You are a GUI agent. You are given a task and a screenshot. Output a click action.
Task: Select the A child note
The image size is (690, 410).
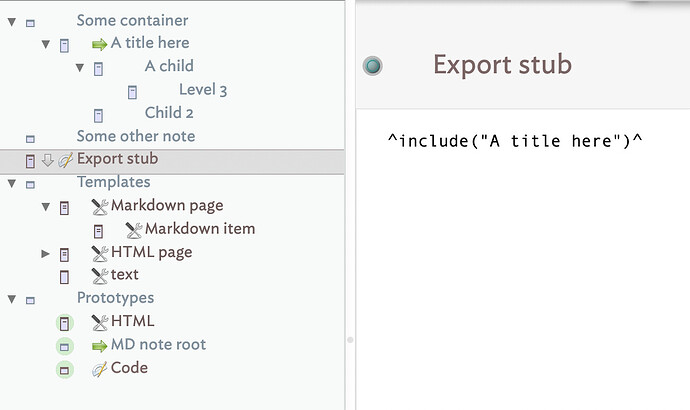point(169,66)
